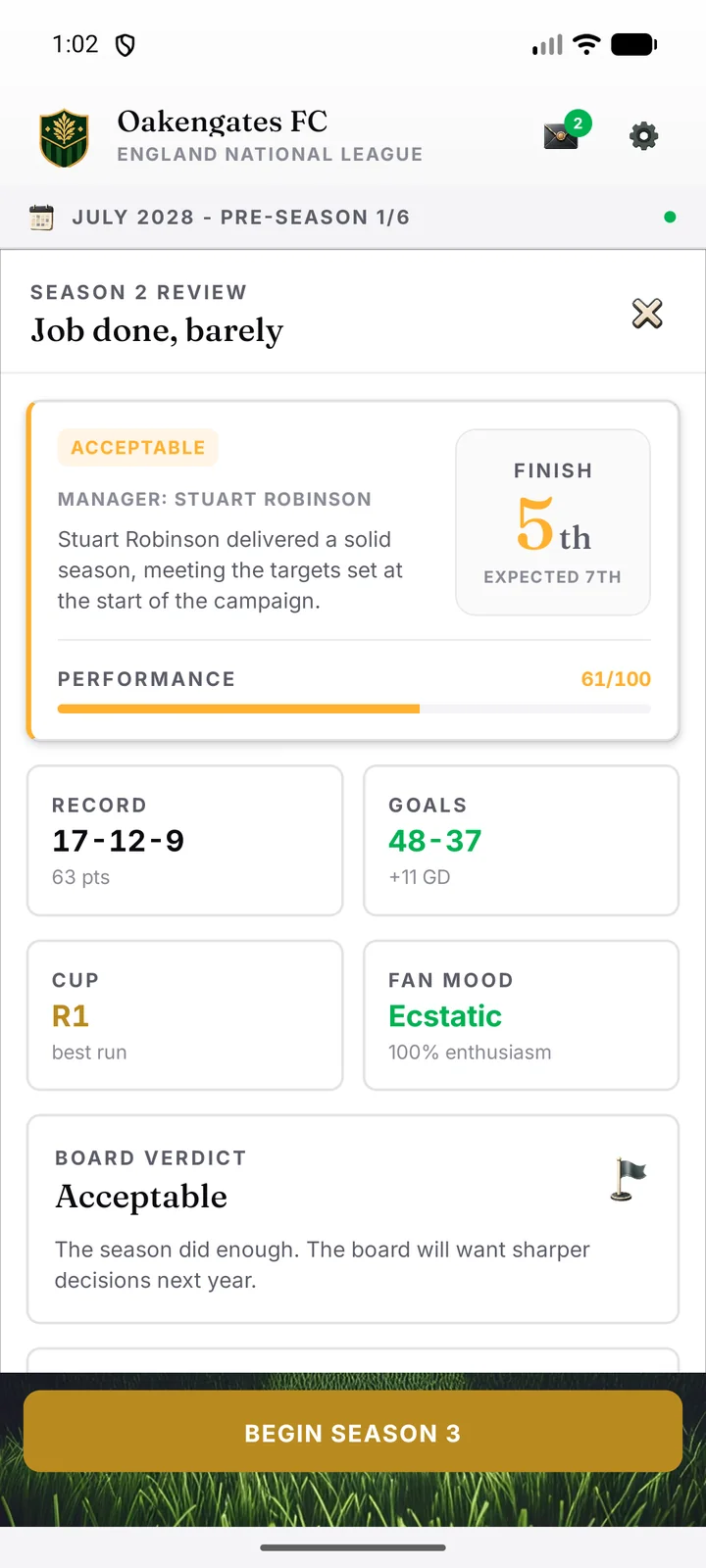Tap the Finish 5th position box
The image size is (706, 1568).
[x=553, y=522]
